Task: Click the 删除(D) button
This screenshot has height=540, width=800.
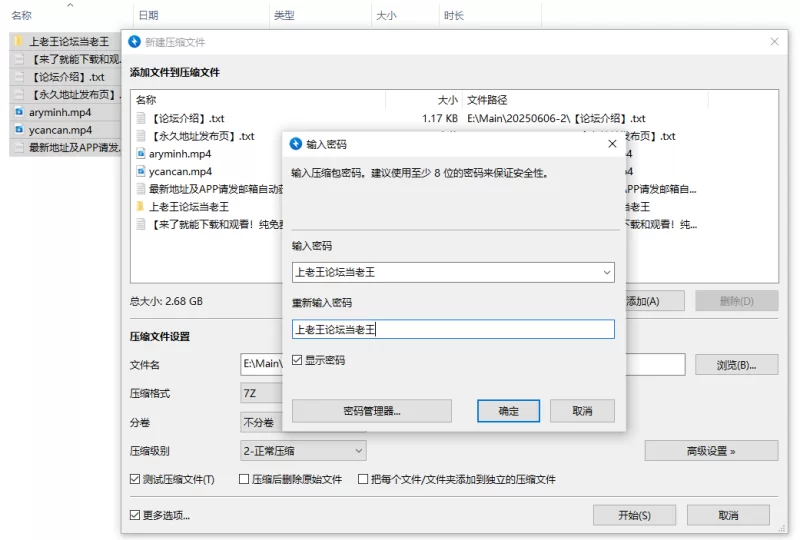Action: 736,301
